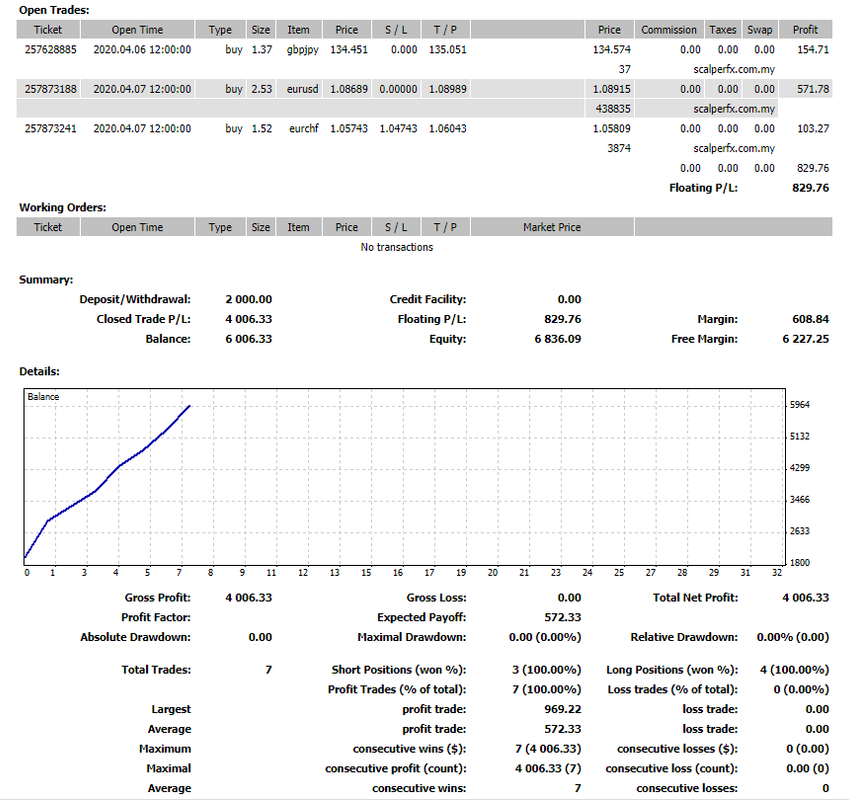Click the blue balance curve in chart

point(120,464)
